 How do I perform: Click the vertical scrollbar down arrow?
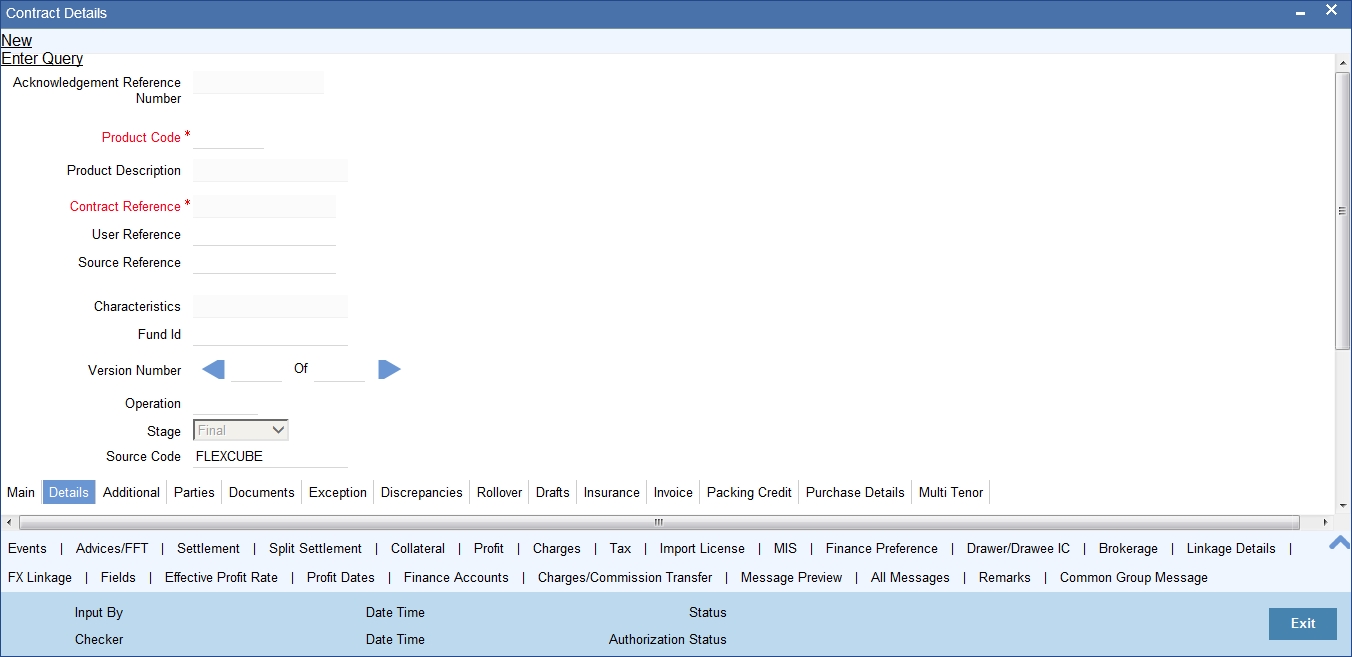tap(1343, 506)
